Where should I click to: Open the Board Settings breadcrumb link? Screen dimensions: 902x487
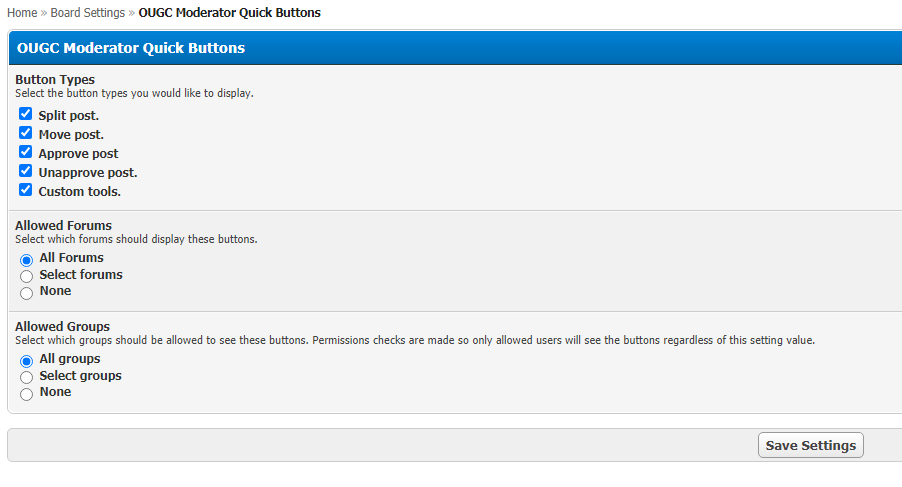[88, 13]
